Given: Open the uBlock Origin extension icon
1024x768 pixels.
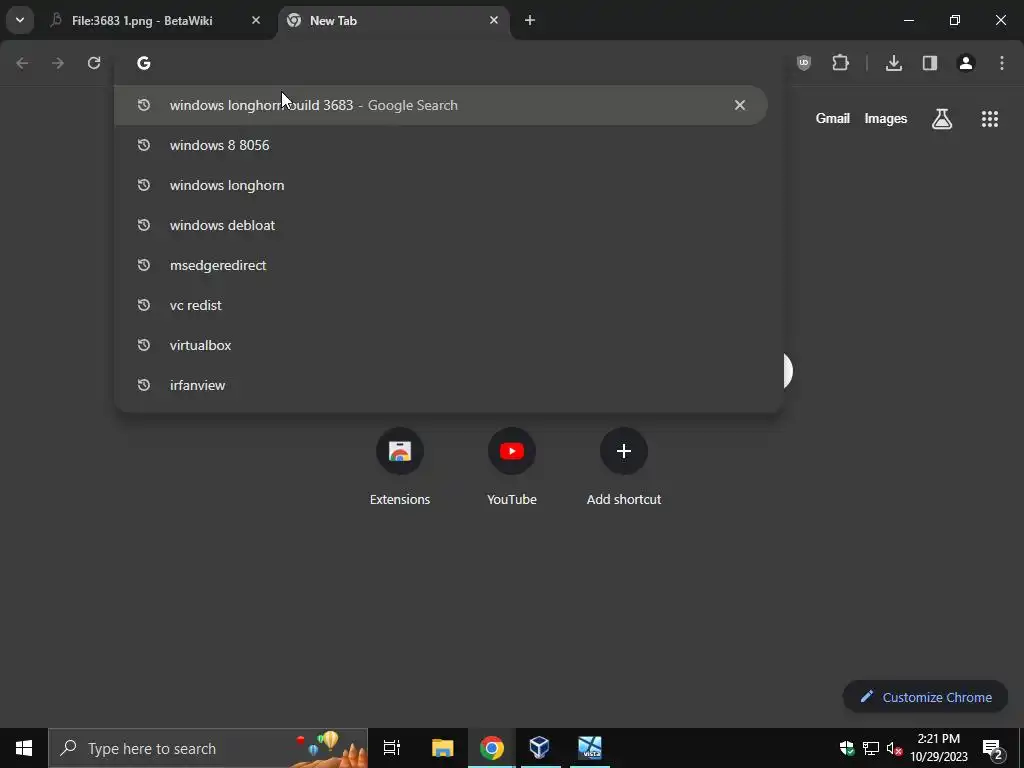Looking at the screenshot, I should coord(804,63).
